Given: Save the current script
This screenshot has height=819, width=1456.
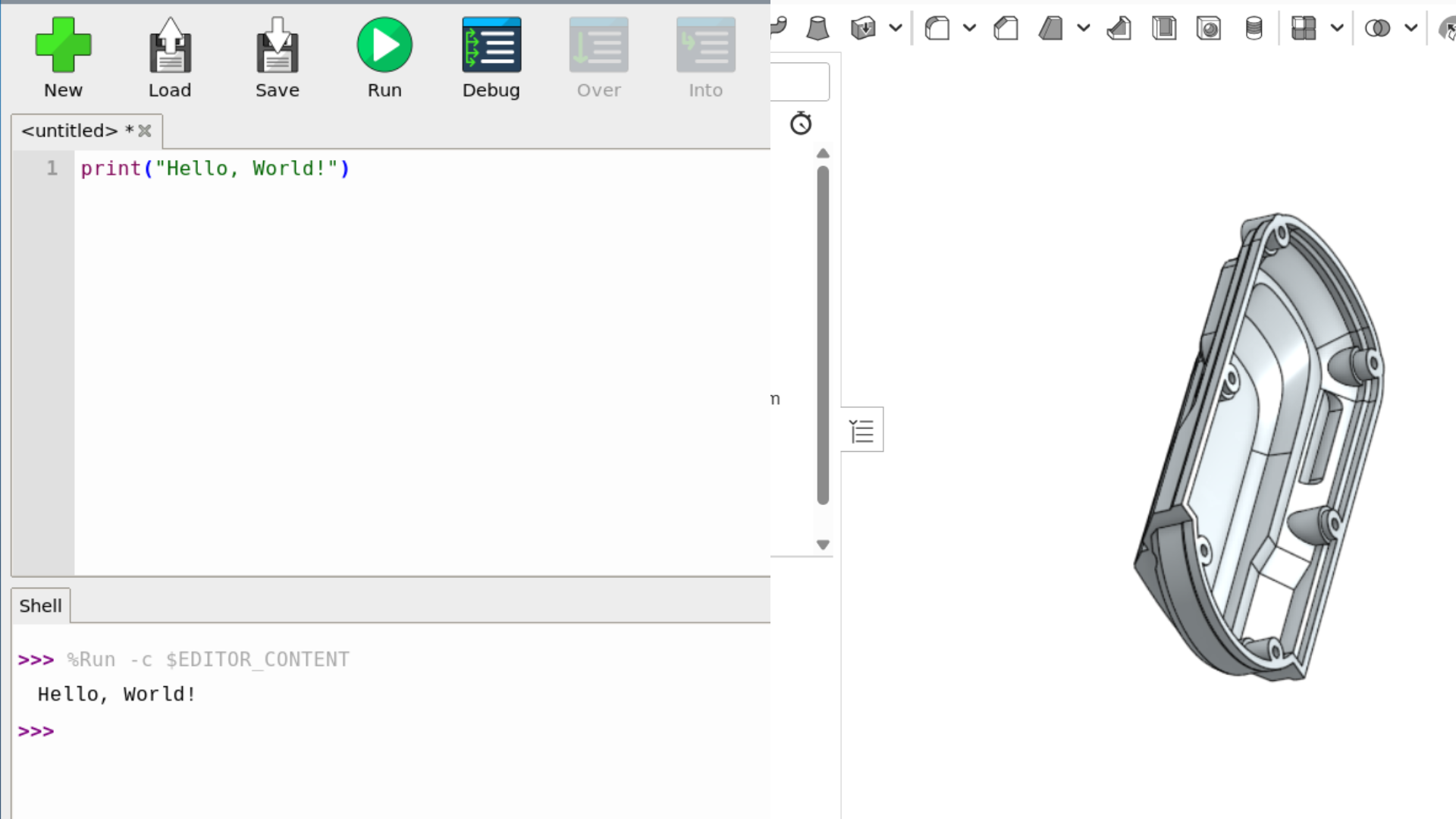Looking at the screenshot, I should (x=277, y=45).
